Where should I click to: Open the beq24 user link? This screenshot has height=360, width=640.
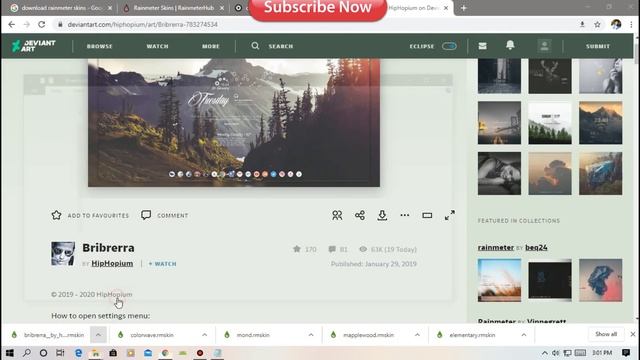(x=536, y=247)
